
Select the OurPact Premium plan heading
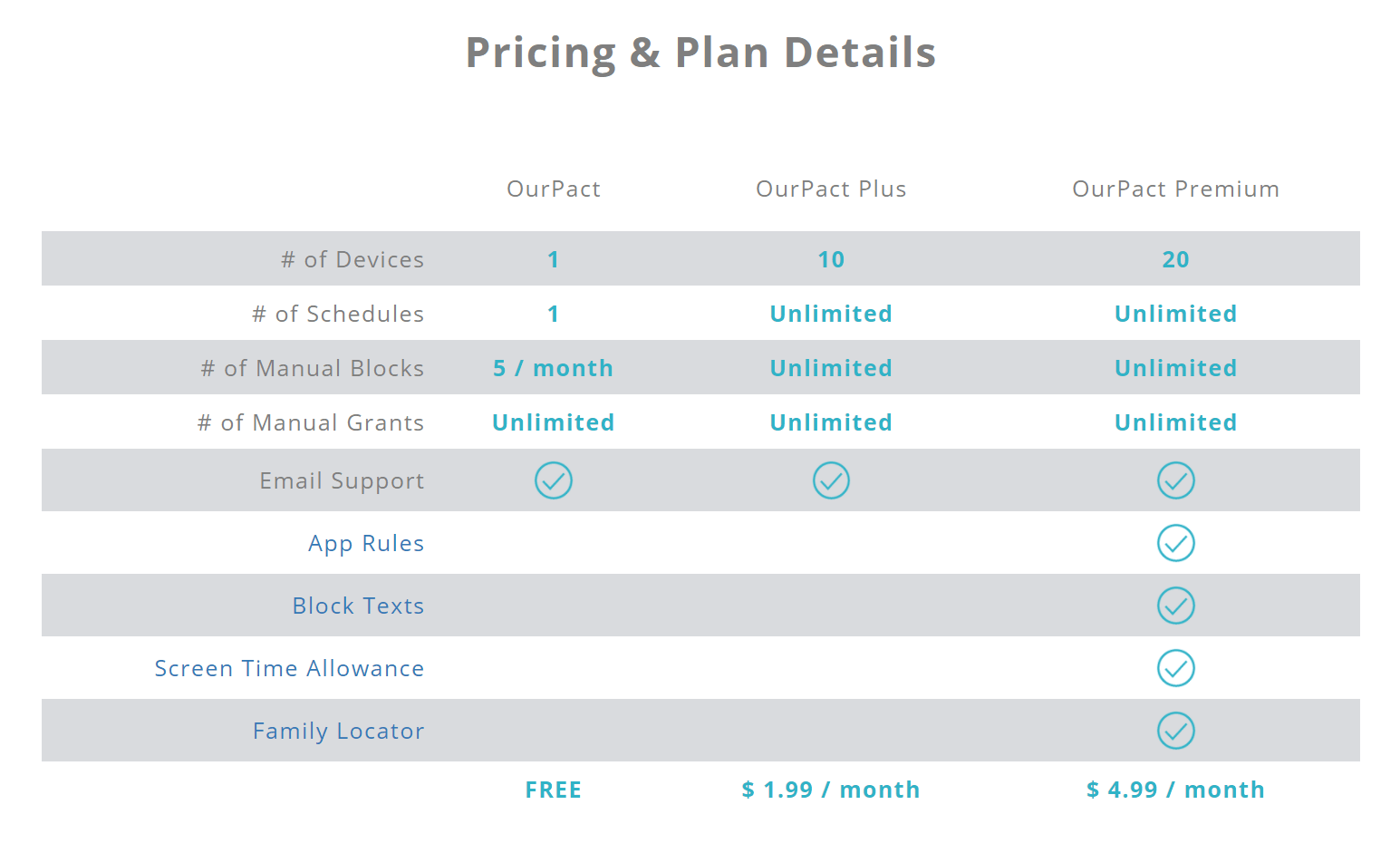pos(1175,189)
